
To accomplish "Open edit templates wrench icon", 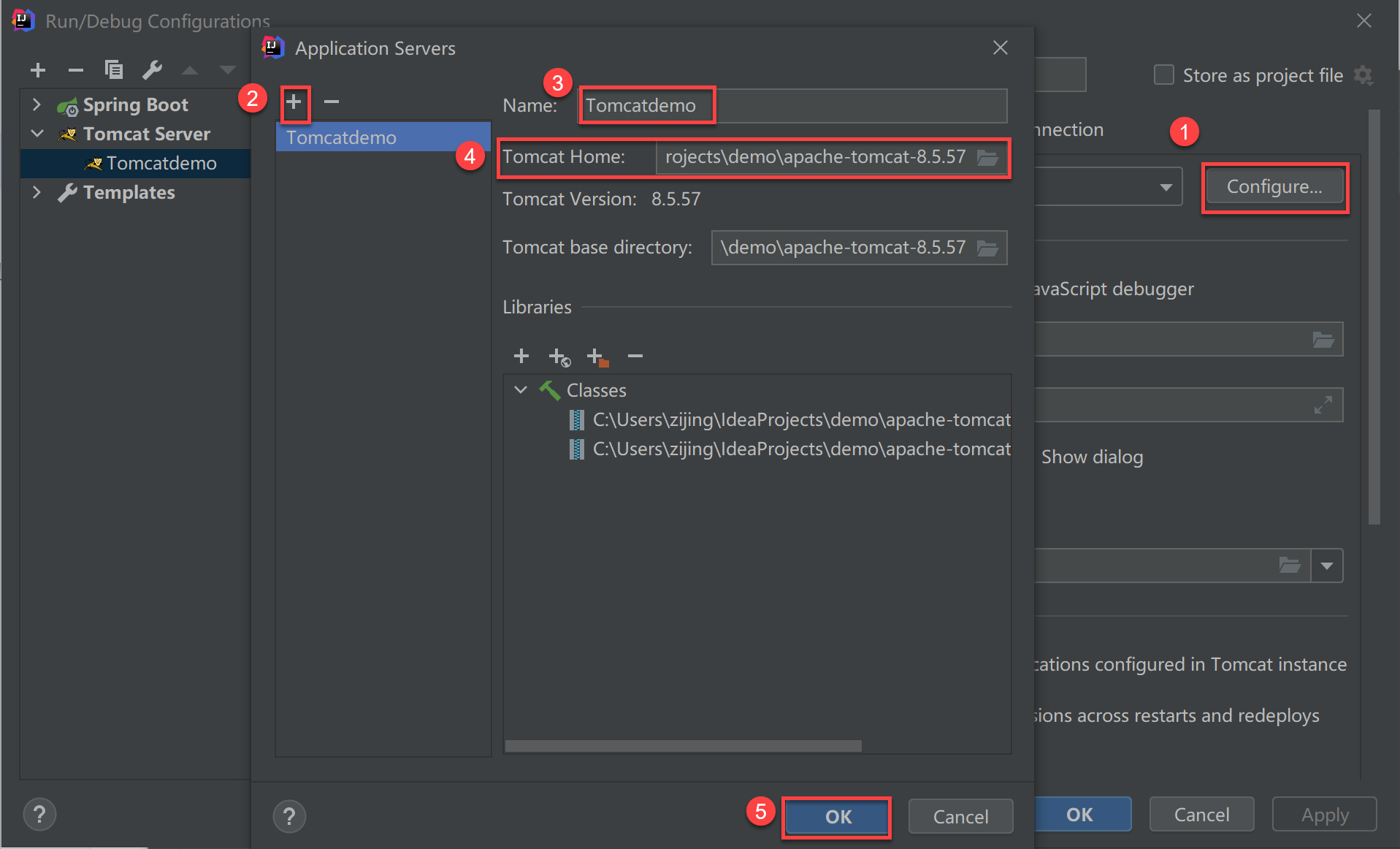I will 152,70.
